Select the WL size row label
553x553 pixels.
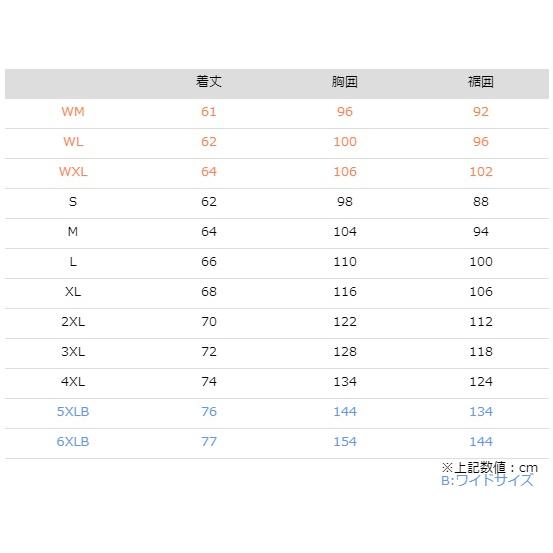coord(73,142)
